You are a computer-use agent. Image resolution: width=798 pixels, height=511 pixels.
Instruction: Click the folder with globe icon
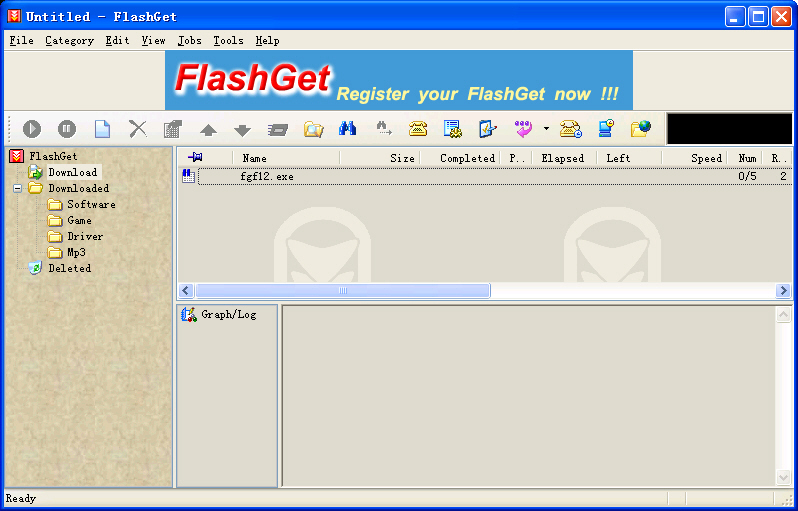click(641, 129)
